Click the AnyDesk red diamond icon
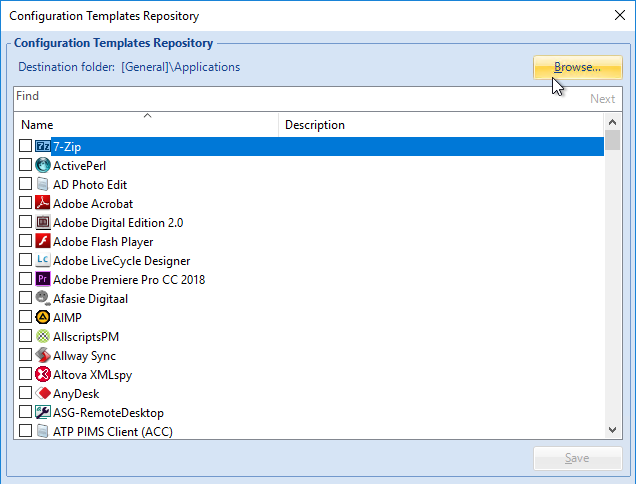 (x=43, y=393)
